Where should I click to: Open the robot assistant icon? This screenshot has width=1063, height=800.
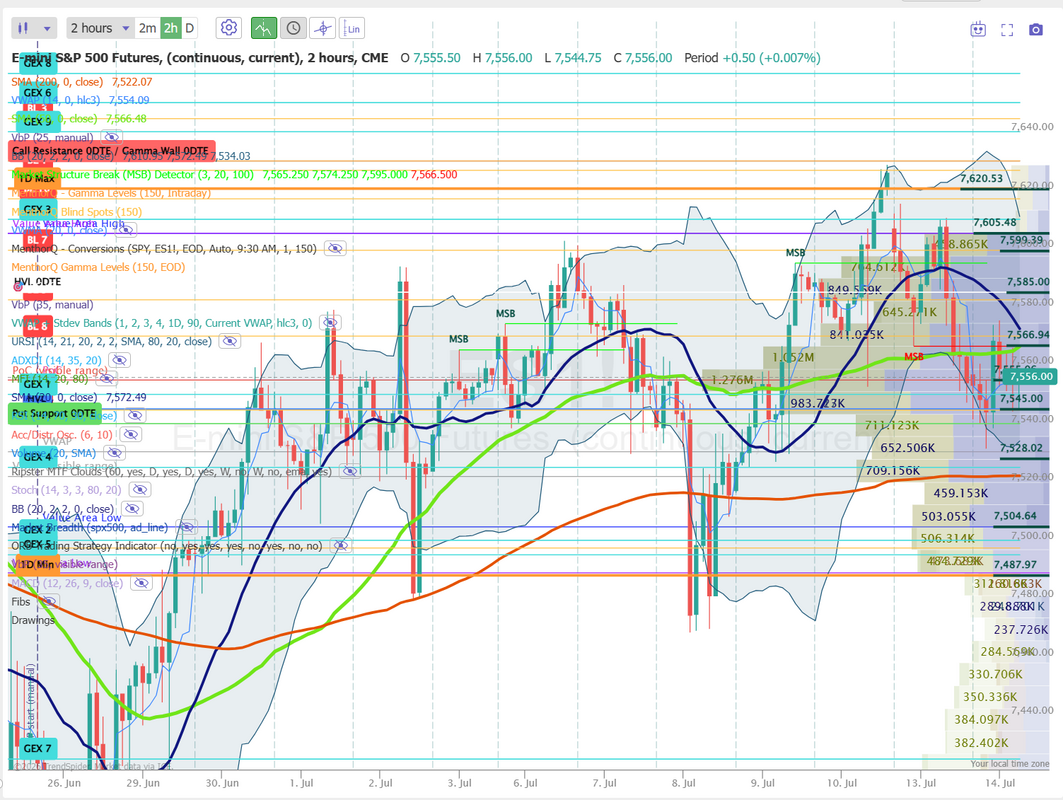pyautogui.click(x=978, y=29)
